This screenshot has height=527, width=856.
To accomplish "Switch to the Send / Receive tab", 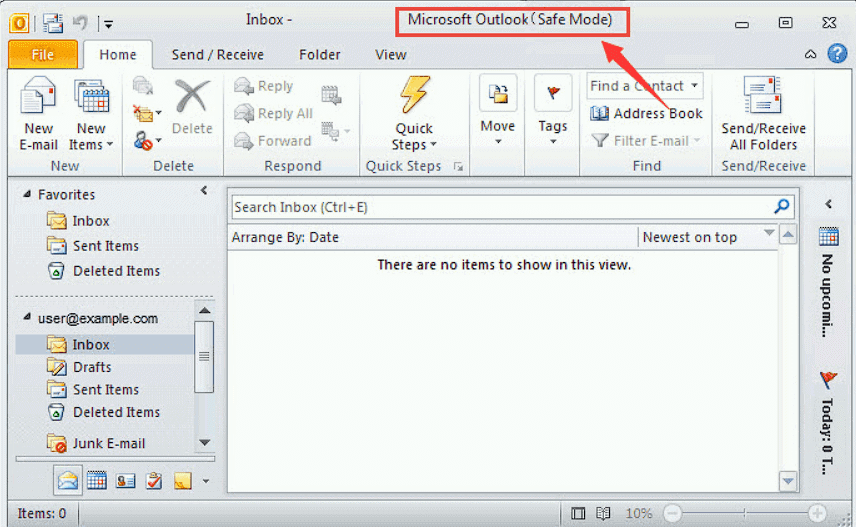I will tap(217, 55).
